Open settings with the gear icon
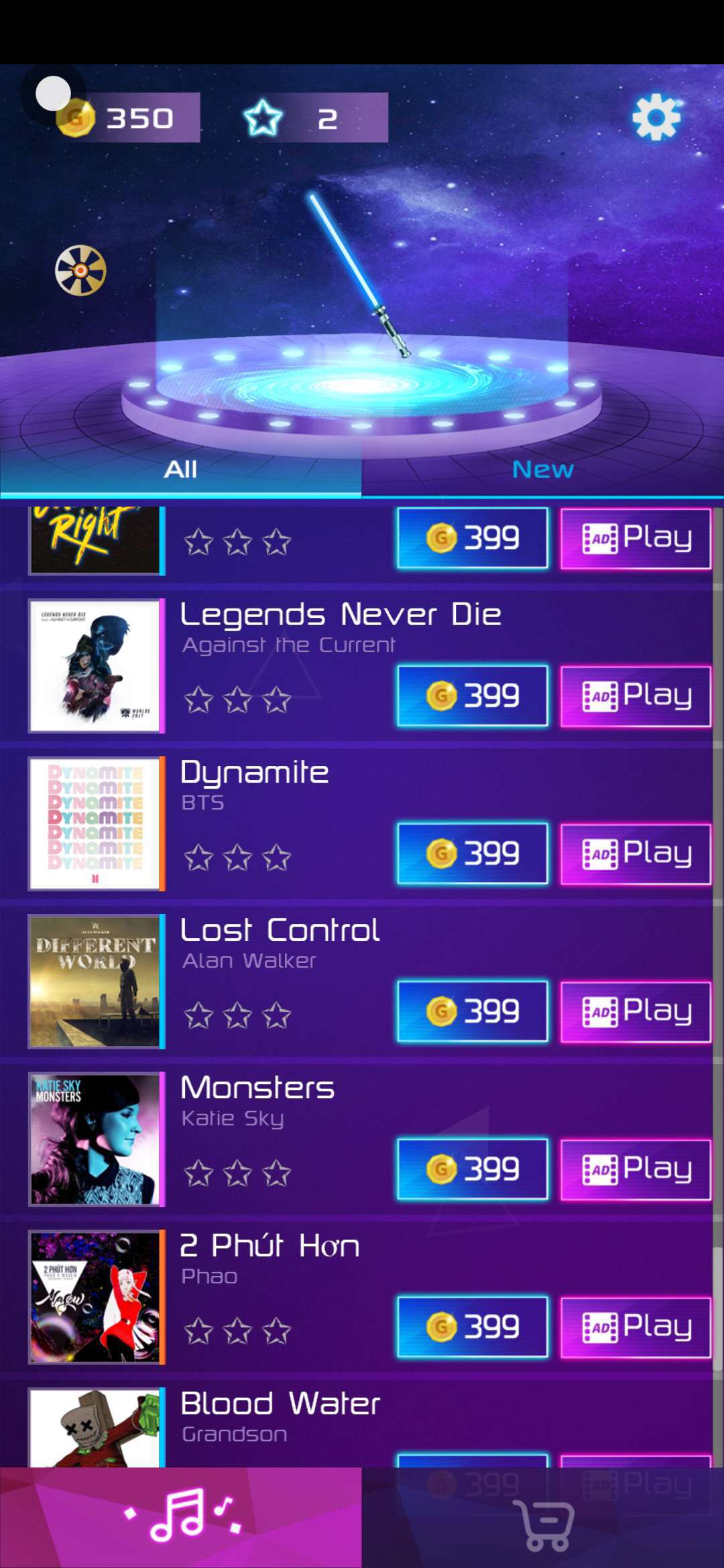724x1568 pixels. point(656,117)
